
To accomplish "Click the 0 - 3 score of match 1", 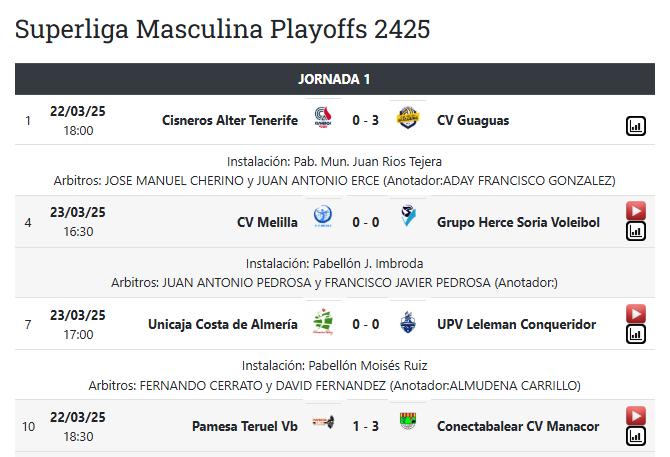I will click(x=365, y=120).
